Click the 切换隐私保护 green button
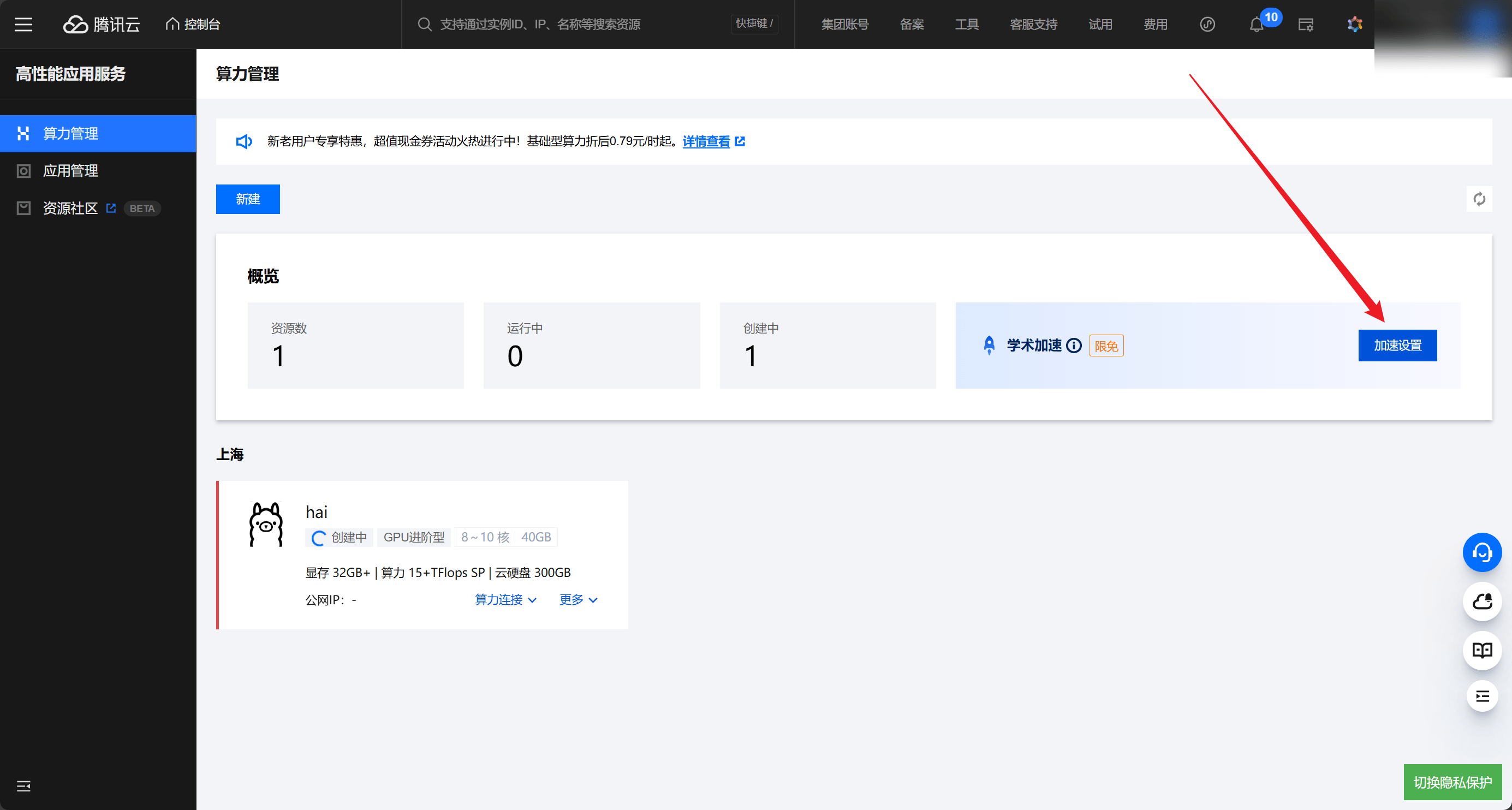 [x=1452, y=782]
